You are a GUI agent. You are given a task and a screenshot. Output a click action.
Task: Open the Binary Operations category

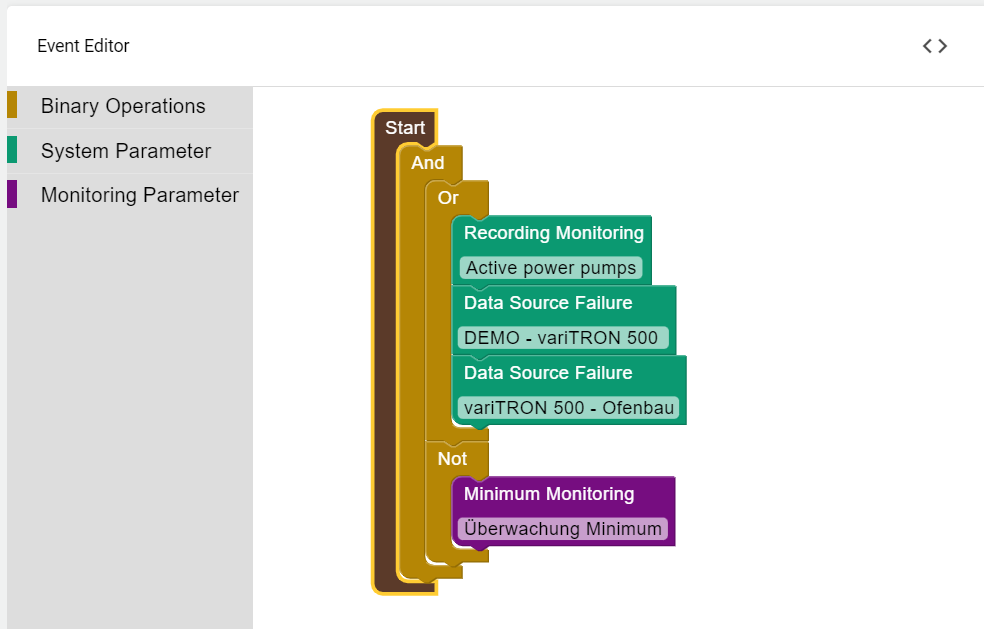point(123,106)
